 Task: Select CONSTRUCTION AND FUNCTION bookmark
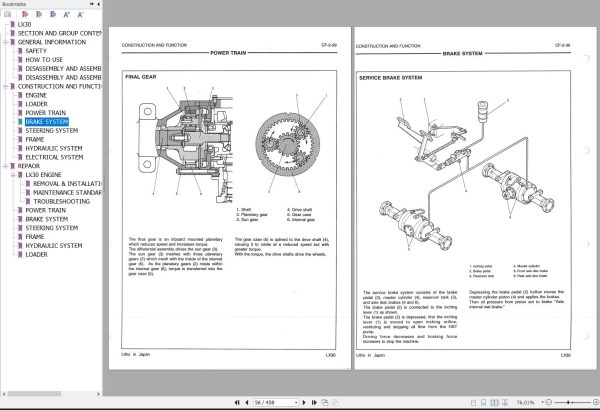[59, 87]
